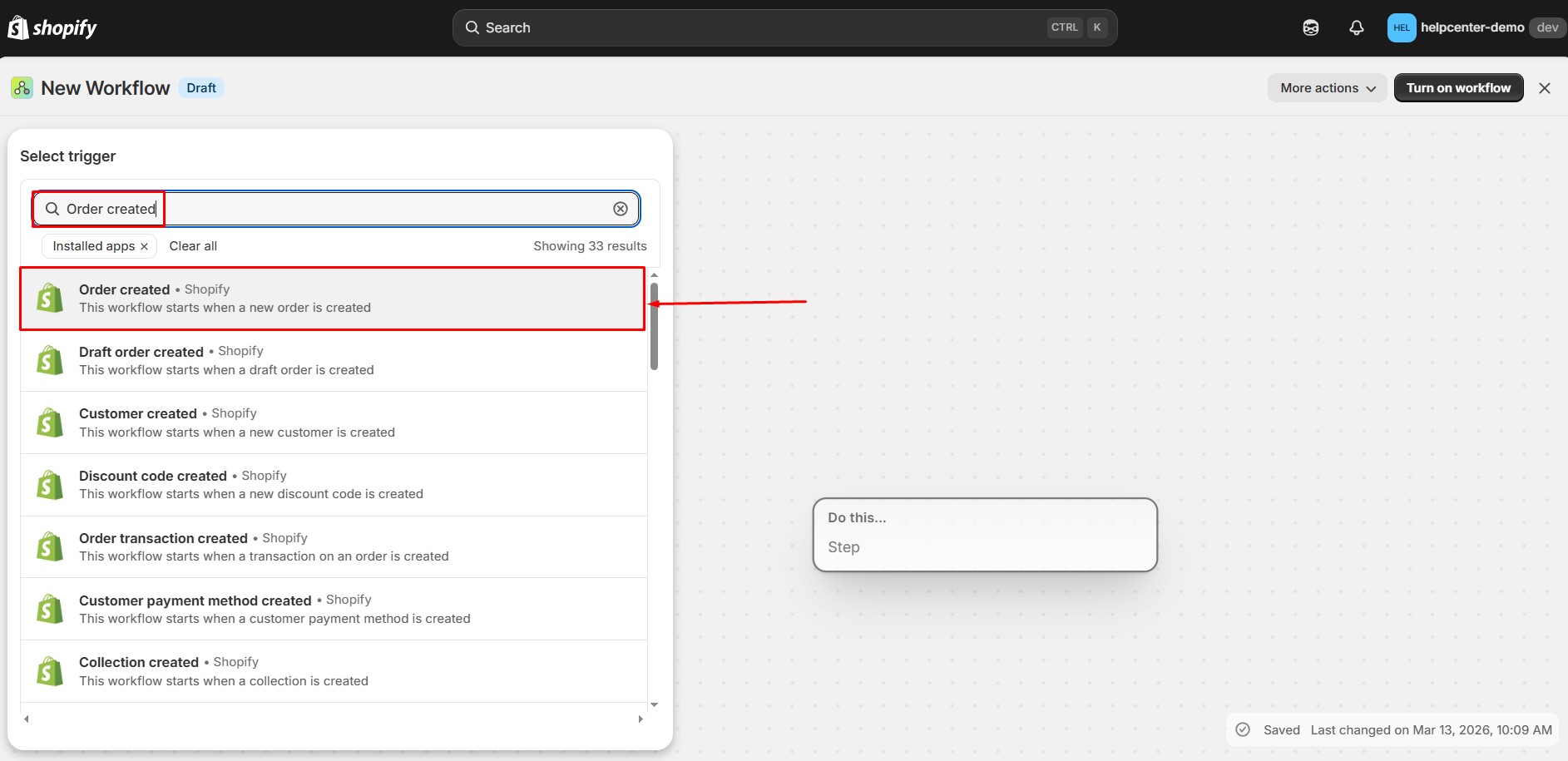The height and width of the screenshot is (761, 1568).
Task: Click the Last changed timestamp text
Action: pyautogui.click(x=1432, y=730)
